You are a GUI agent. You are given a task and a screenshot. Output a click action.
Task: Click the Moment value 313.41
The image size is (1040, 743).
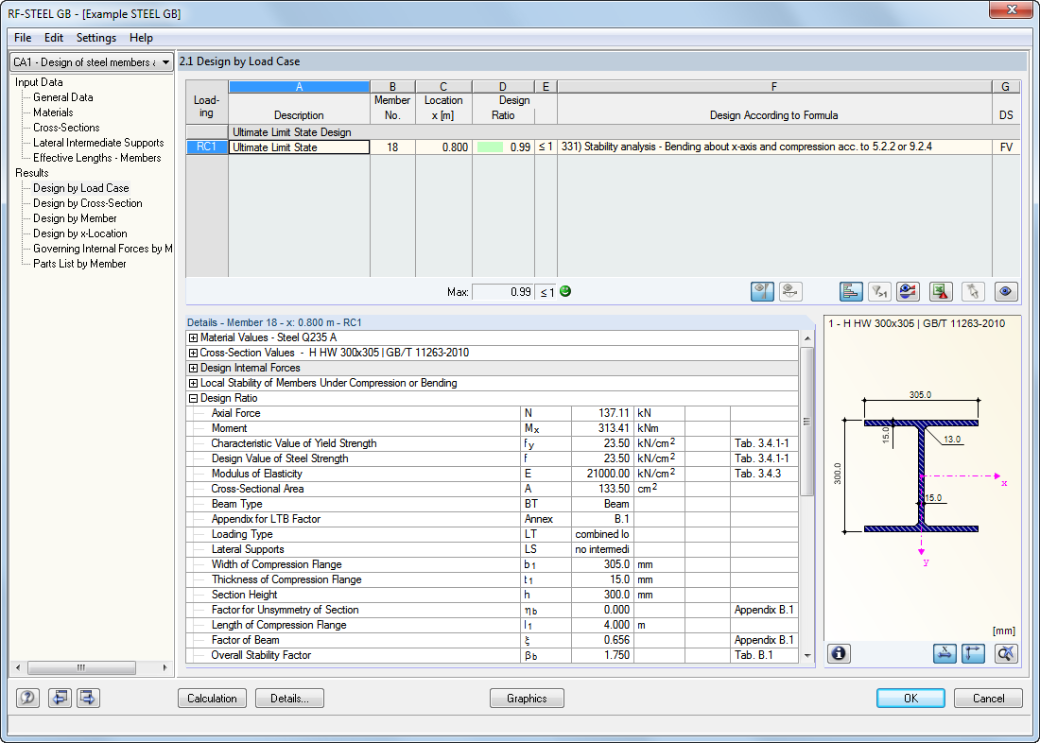click(602, 429)
